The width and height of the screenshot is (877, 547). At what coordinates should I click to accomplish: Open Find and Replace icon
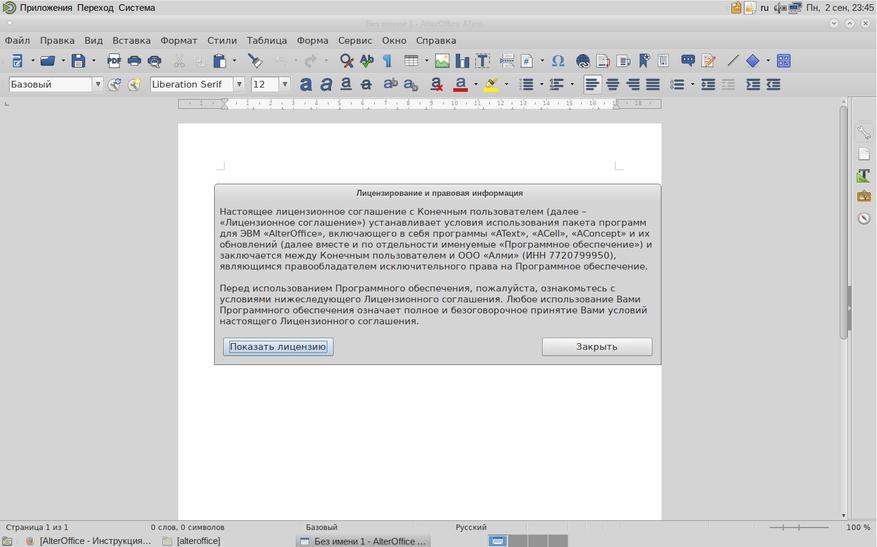[x=346, y=61]
